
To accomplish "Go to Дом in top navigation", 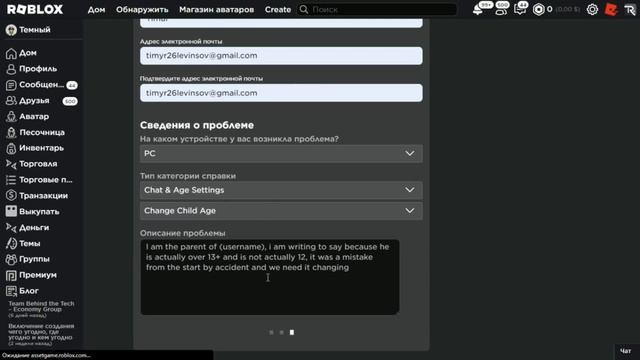I will point(96,9).
